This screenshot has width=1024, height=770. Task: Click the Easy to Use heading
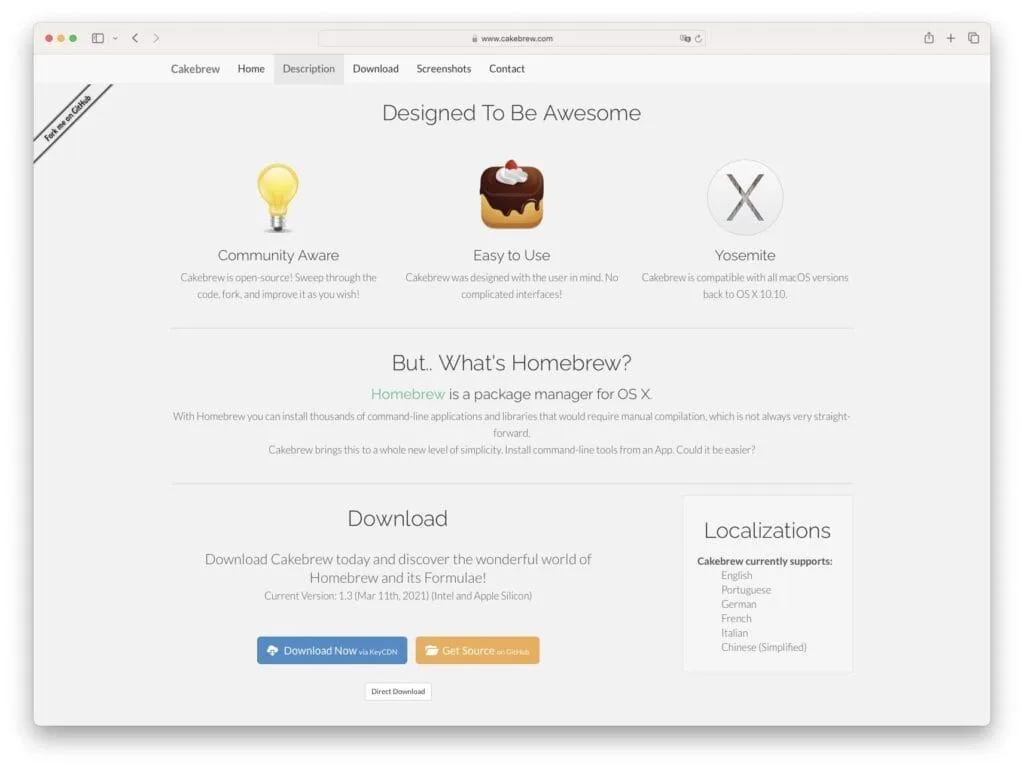[511, 255]
